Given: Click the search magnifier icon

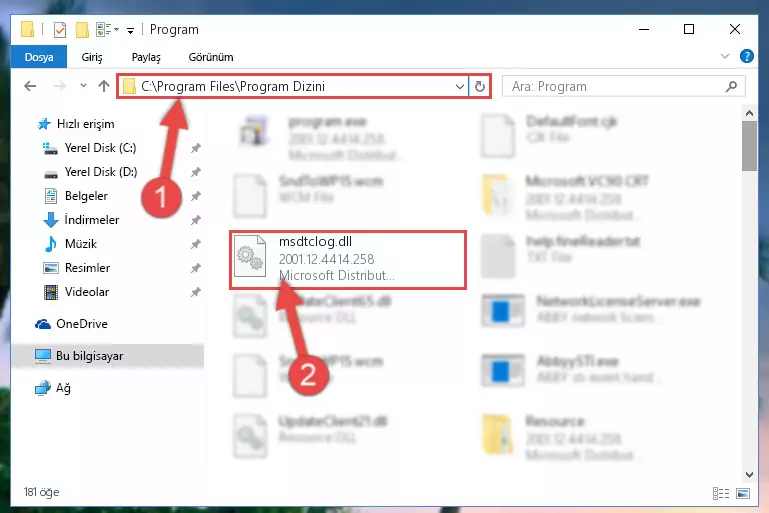Looking at the screenshot, I should click(x=731, y=87).
